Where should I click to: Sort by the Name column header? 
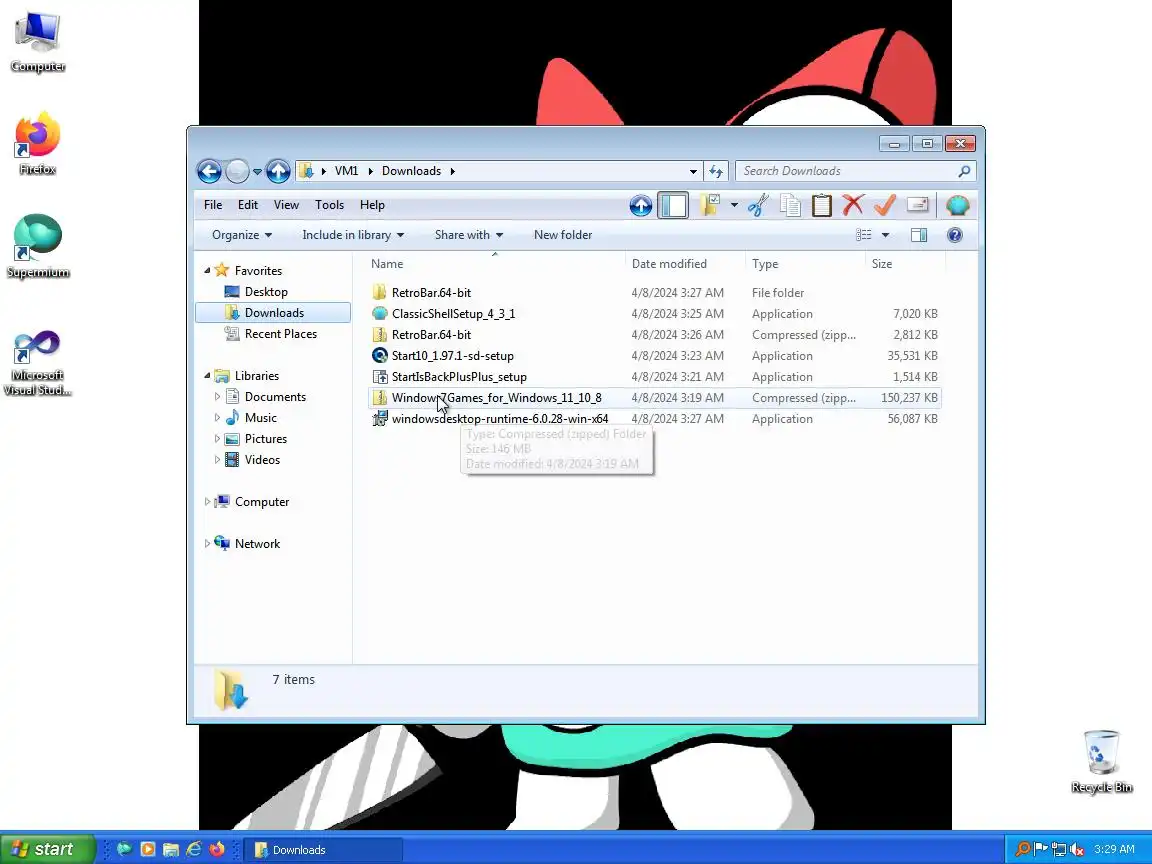495,264
